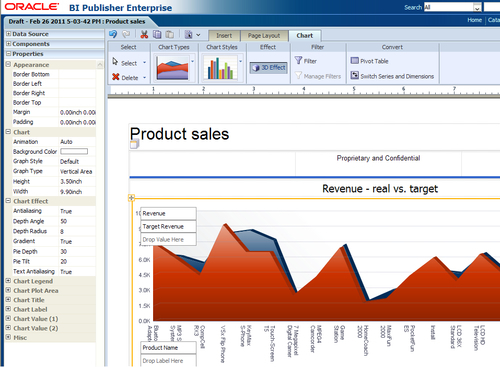Edit the Height value 3.50inch

pyautogui.click(x=71, y=181)
